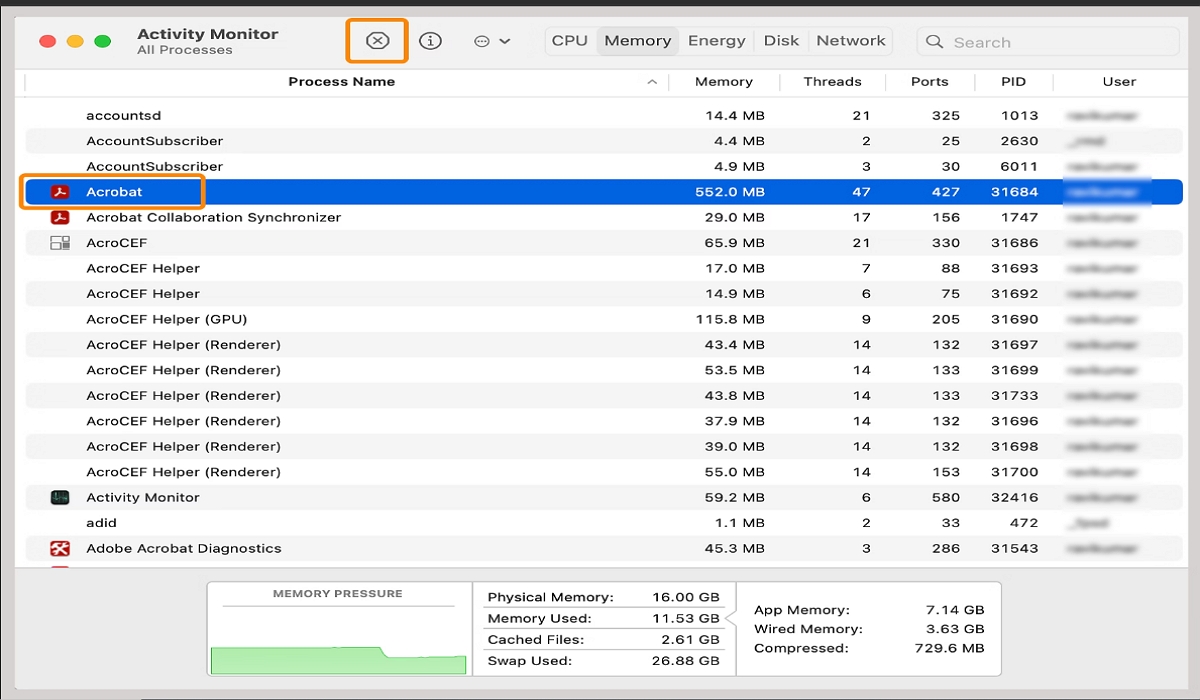Click the Adobe Acrobat Diagnostics icon
1200x700 pixels.
pyautogui.click(x=60, y=548)
